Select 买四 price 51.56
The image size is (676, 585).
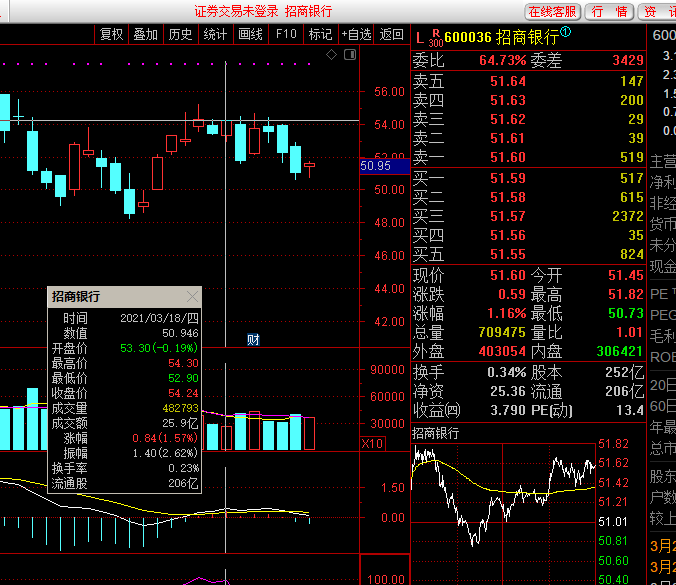pos(508,235)
